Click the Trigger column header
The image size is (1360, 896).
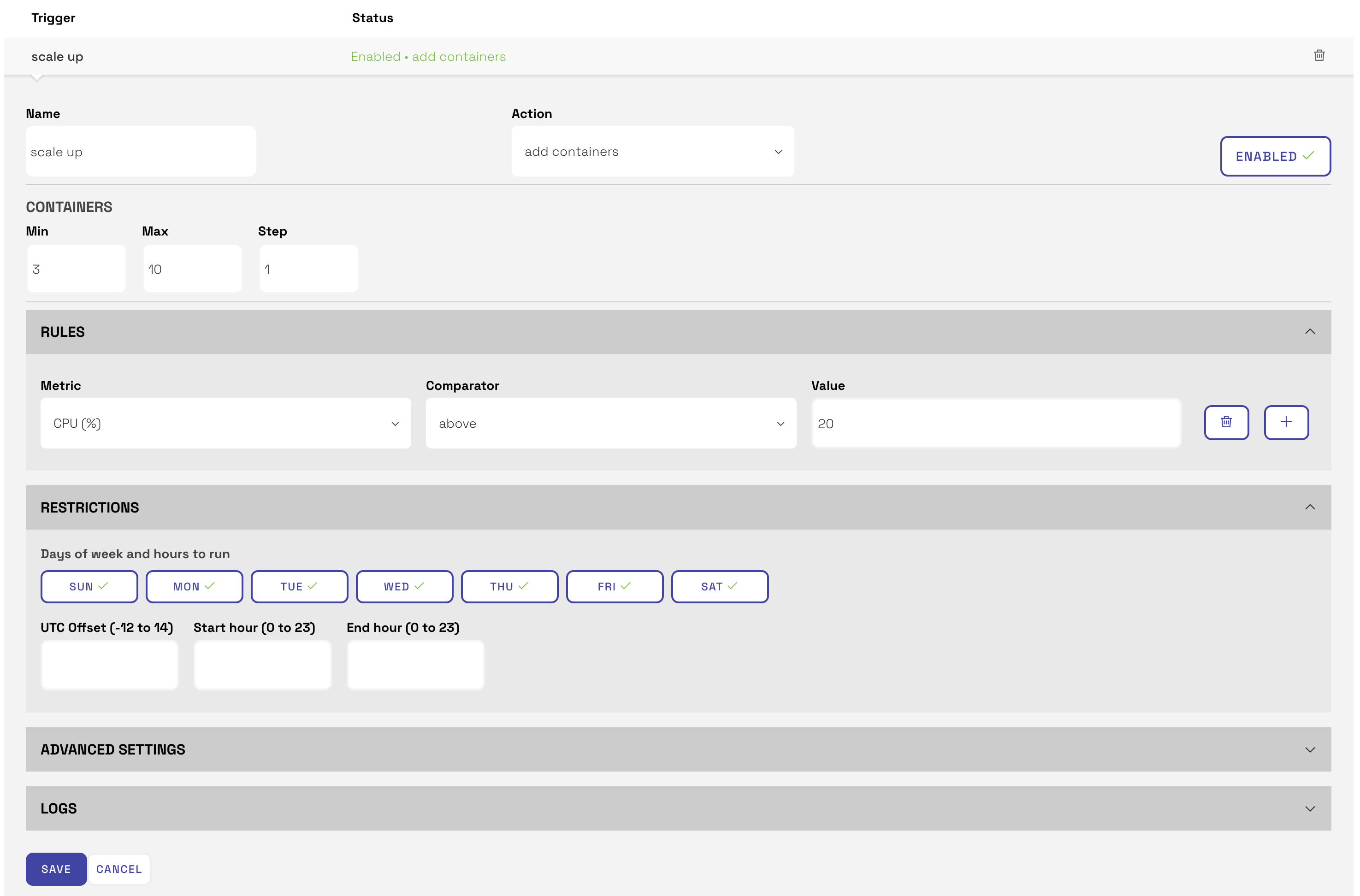53,18
